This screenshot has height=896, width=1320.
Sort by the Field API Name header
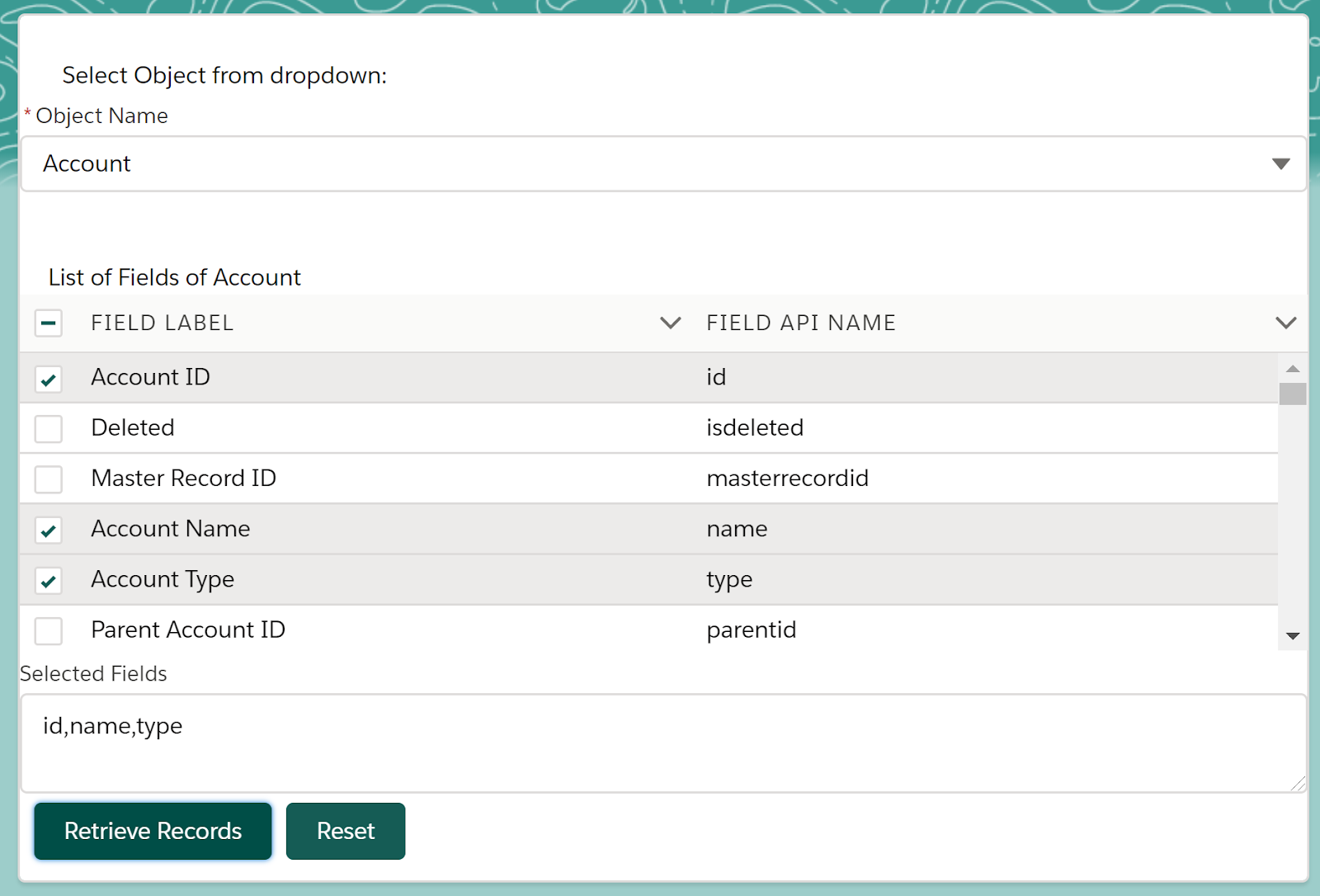800,323
